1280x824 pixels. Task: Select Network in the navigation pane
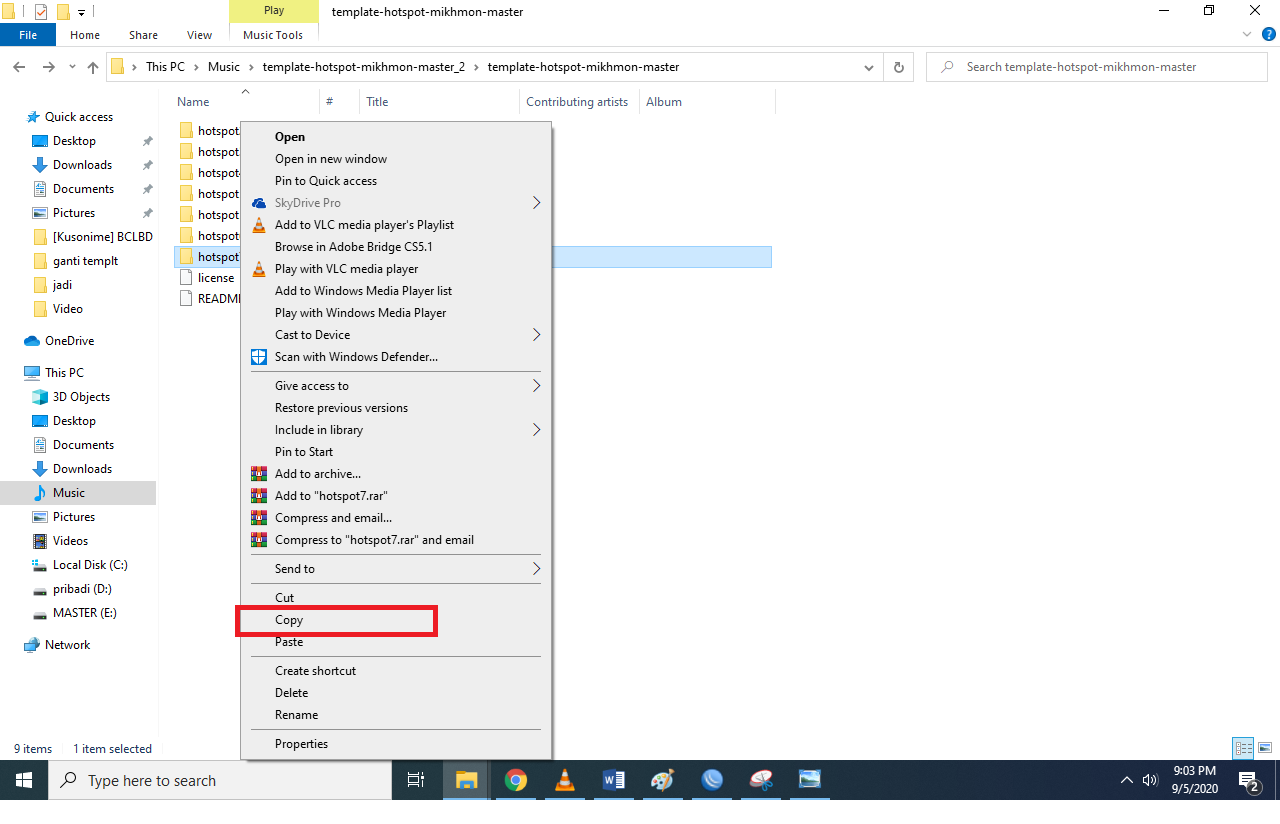click(67, 645)
